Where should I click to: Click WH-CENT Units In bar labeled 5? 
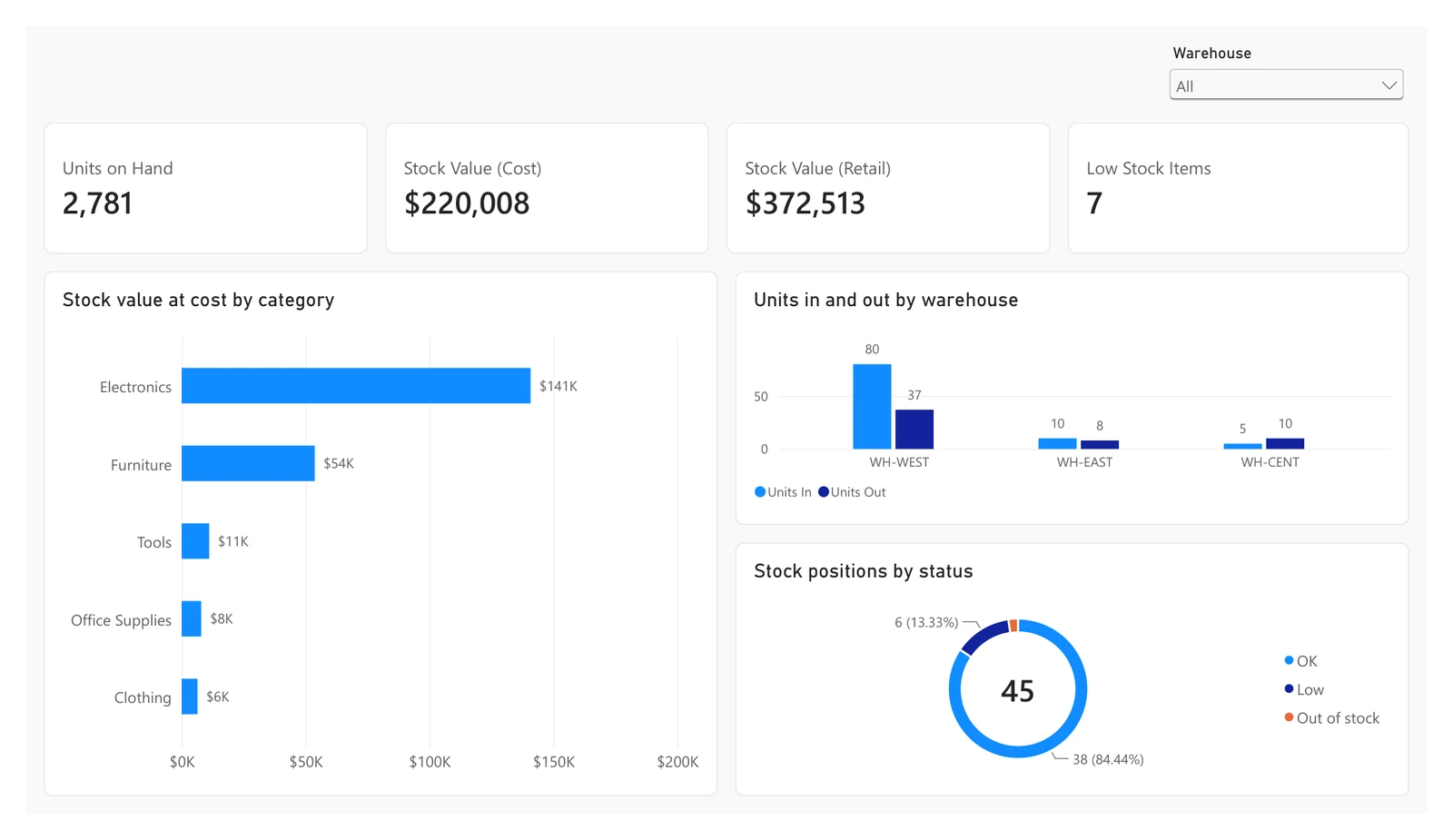pyautogui.click(x=1242, y=446)
